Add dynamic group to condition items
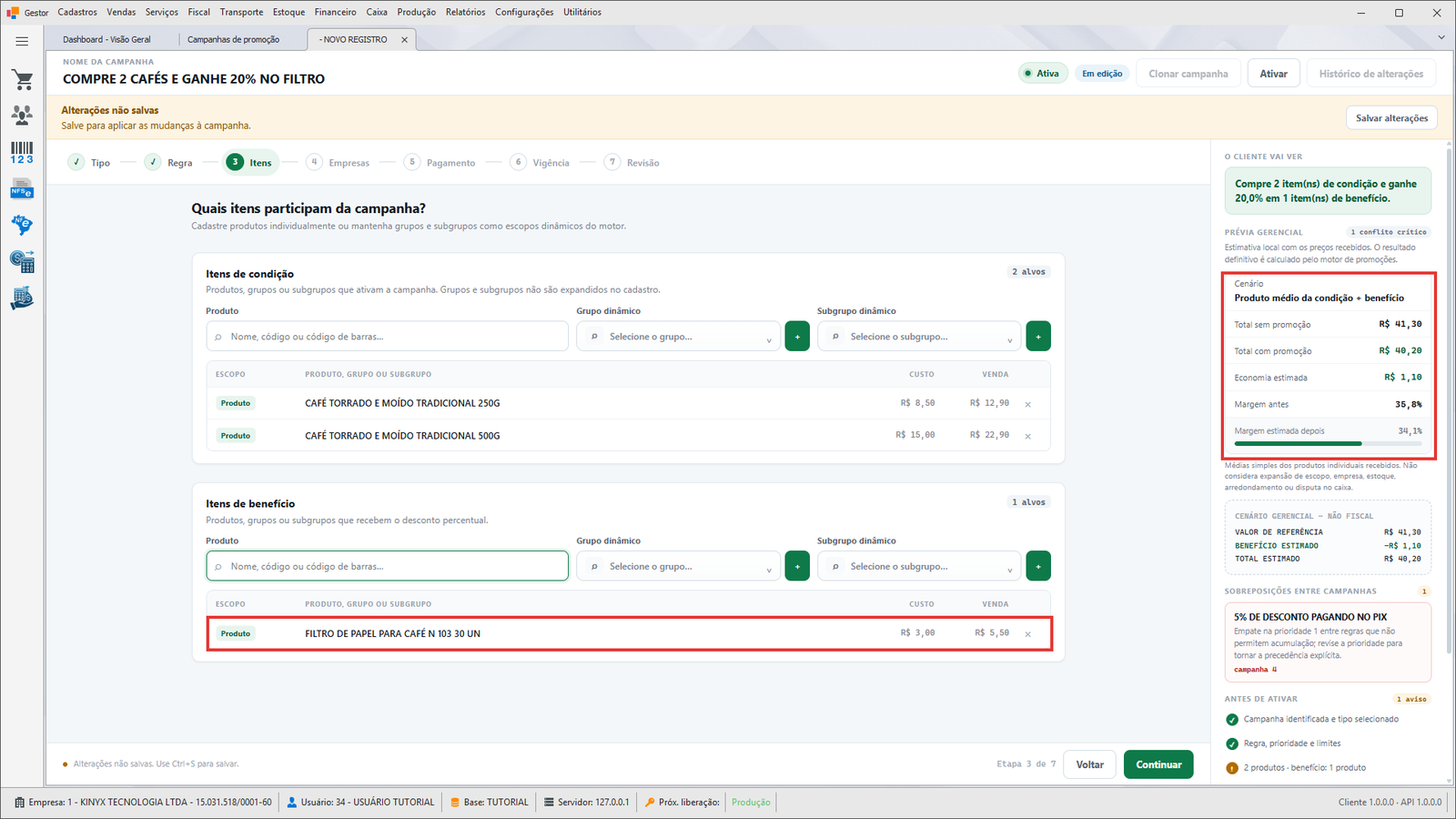Image resolution: width=1456 pixels, height=819 pixels. [x=797, y=337]
